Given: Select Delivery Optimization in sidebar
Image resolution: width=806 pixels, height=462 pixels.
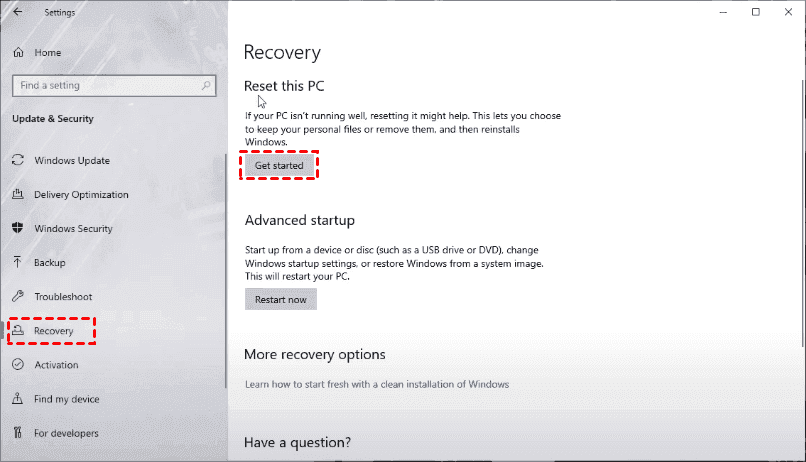Looking at the screenshot, I should coord(81,195).
